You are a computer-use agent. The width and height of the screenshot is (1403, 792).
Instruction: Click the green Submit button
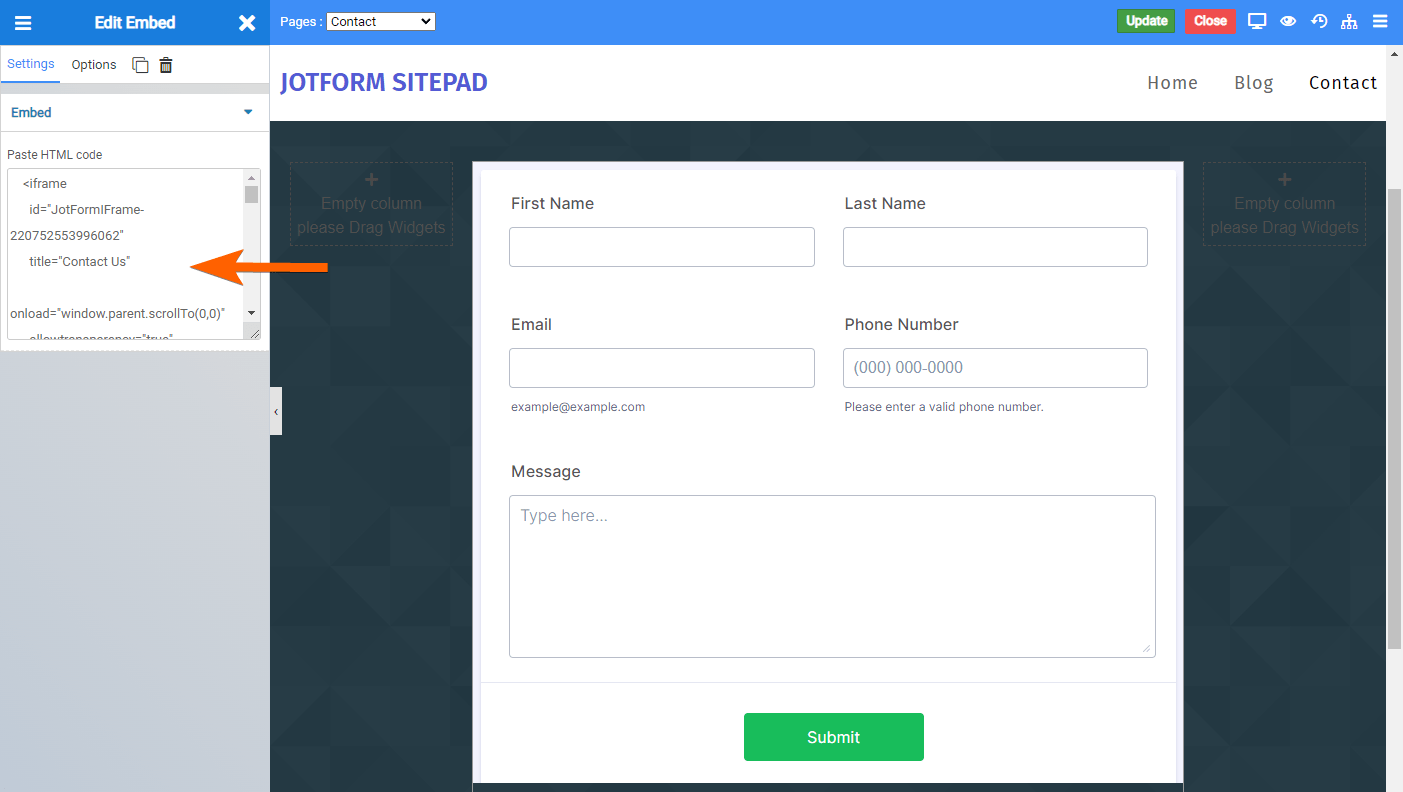pos(834,737)
